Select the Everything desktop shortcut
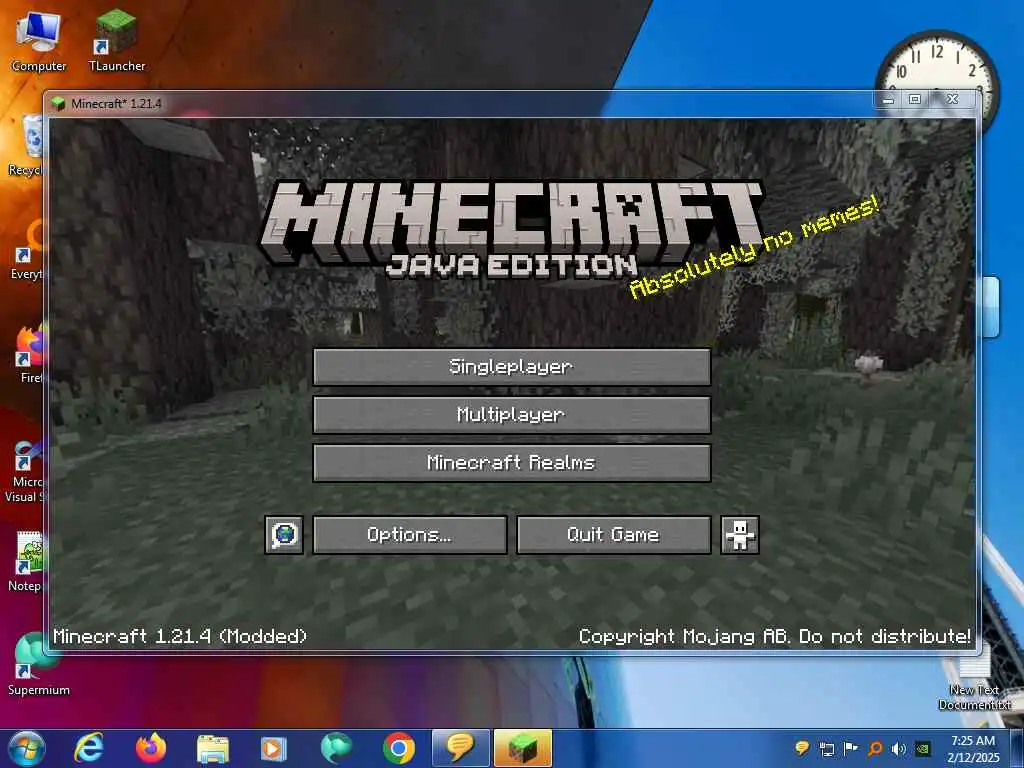This screenshot has height=768, width=1024. point(26,251)
